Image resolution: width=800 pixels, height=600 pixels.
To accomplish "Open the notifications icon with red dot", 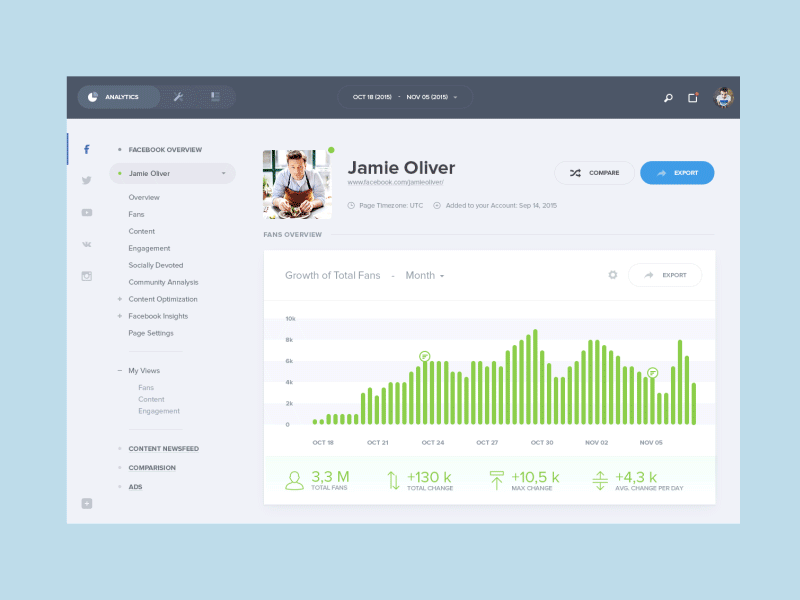I will [x=693, y=97].
